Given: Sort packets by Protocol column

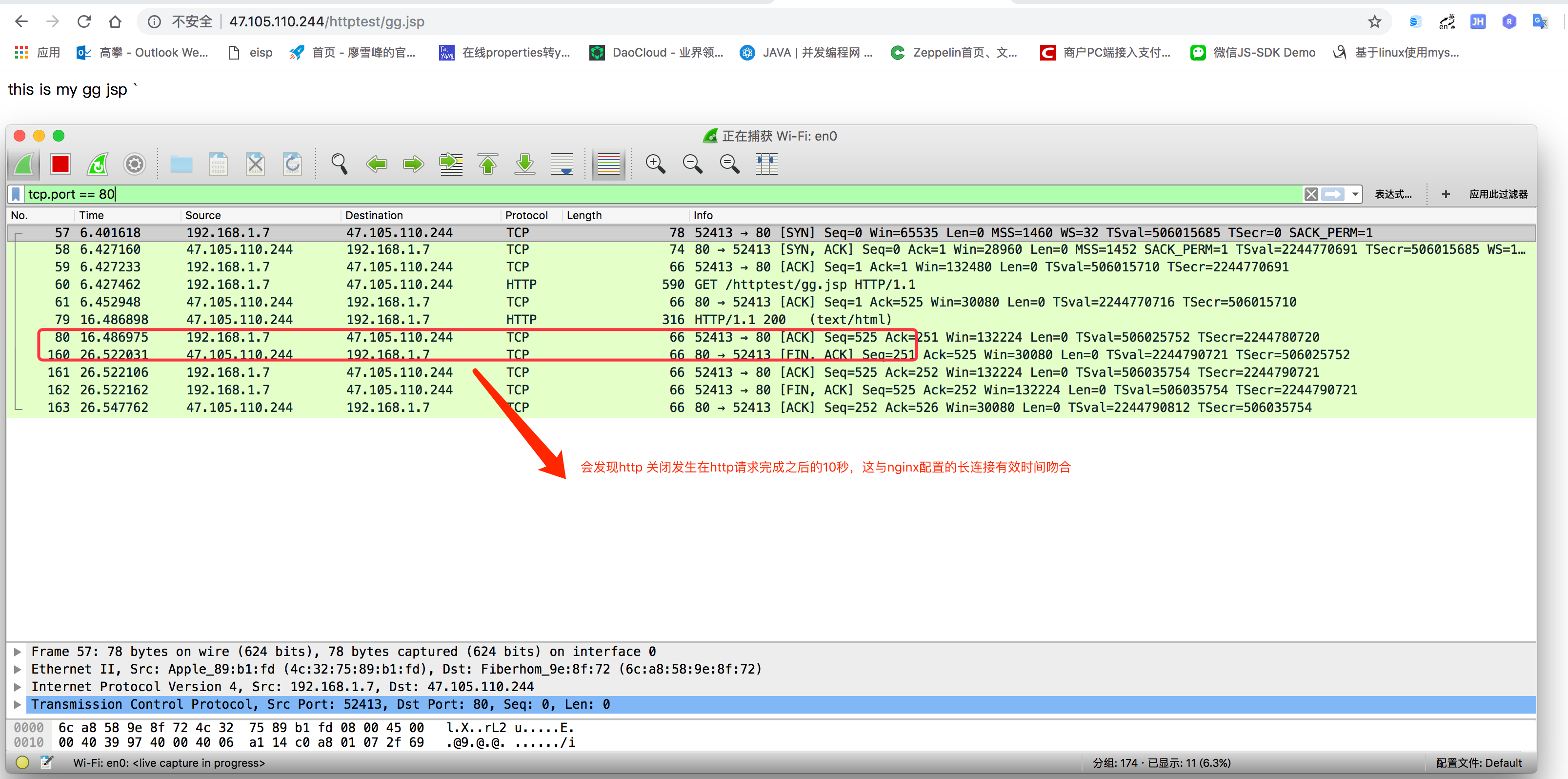Looking at the screenshot, I should [526, 215].
